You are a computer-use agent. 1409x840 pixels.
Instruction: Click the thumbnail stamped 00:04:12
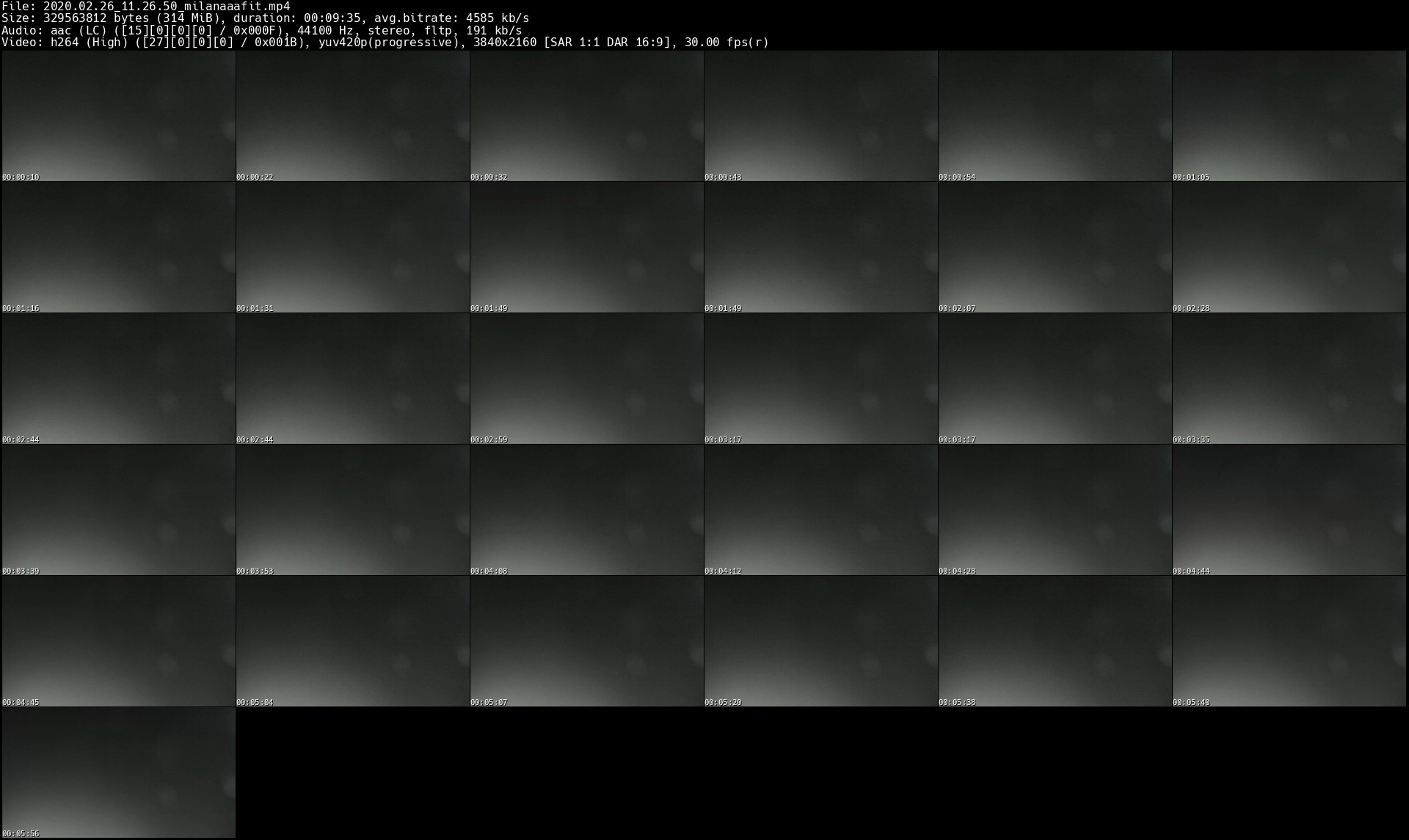click(820, 510)
